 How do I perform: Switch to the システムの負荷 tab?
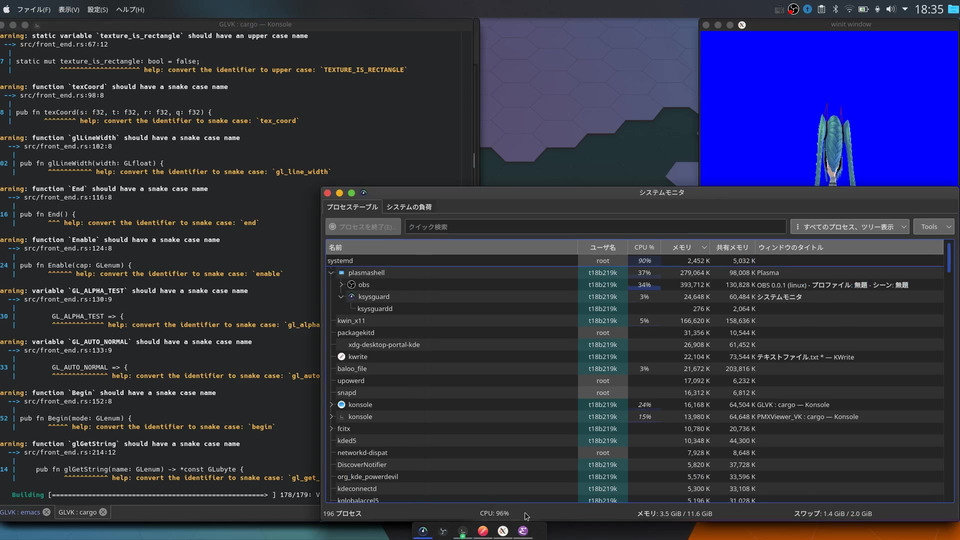click(409, 206)
